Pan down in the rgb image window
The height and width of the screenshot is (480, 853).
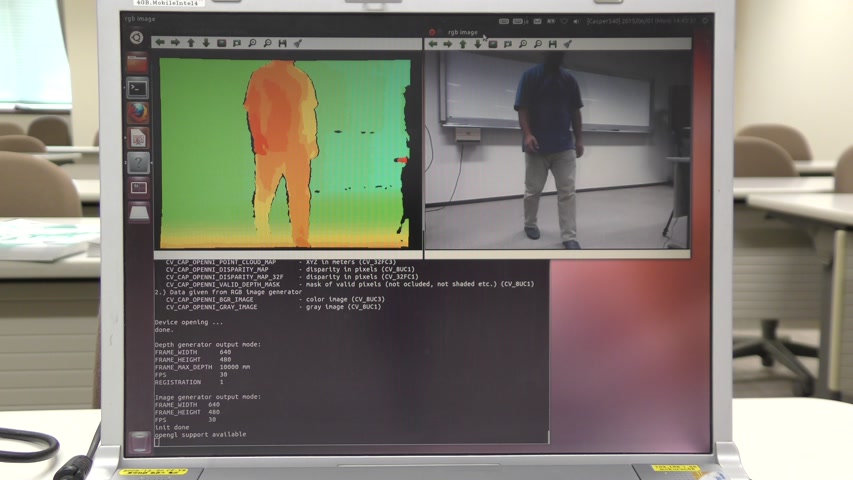coord(478,44)
